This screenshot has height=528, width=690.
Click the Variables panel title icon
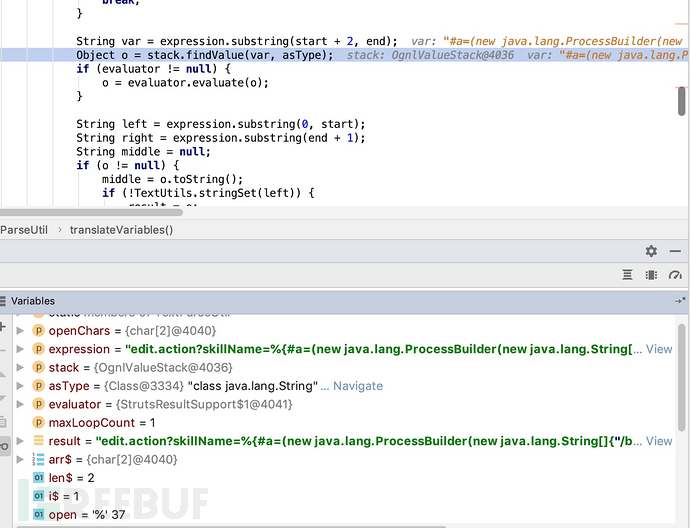pyautogui.click(x=3, y=301)
